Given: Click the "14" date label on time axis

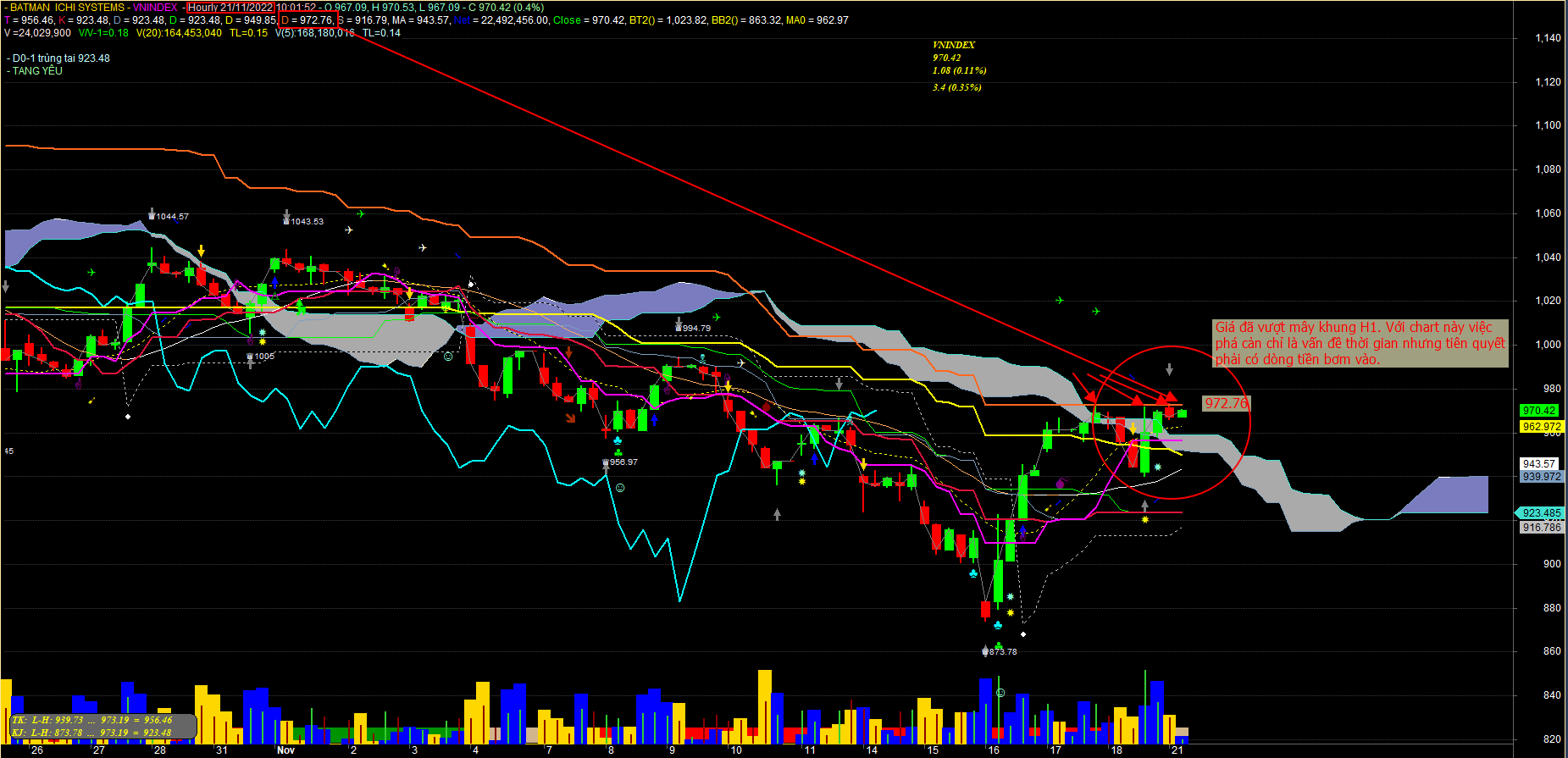Looking at the screenshot, I should 872,750.
